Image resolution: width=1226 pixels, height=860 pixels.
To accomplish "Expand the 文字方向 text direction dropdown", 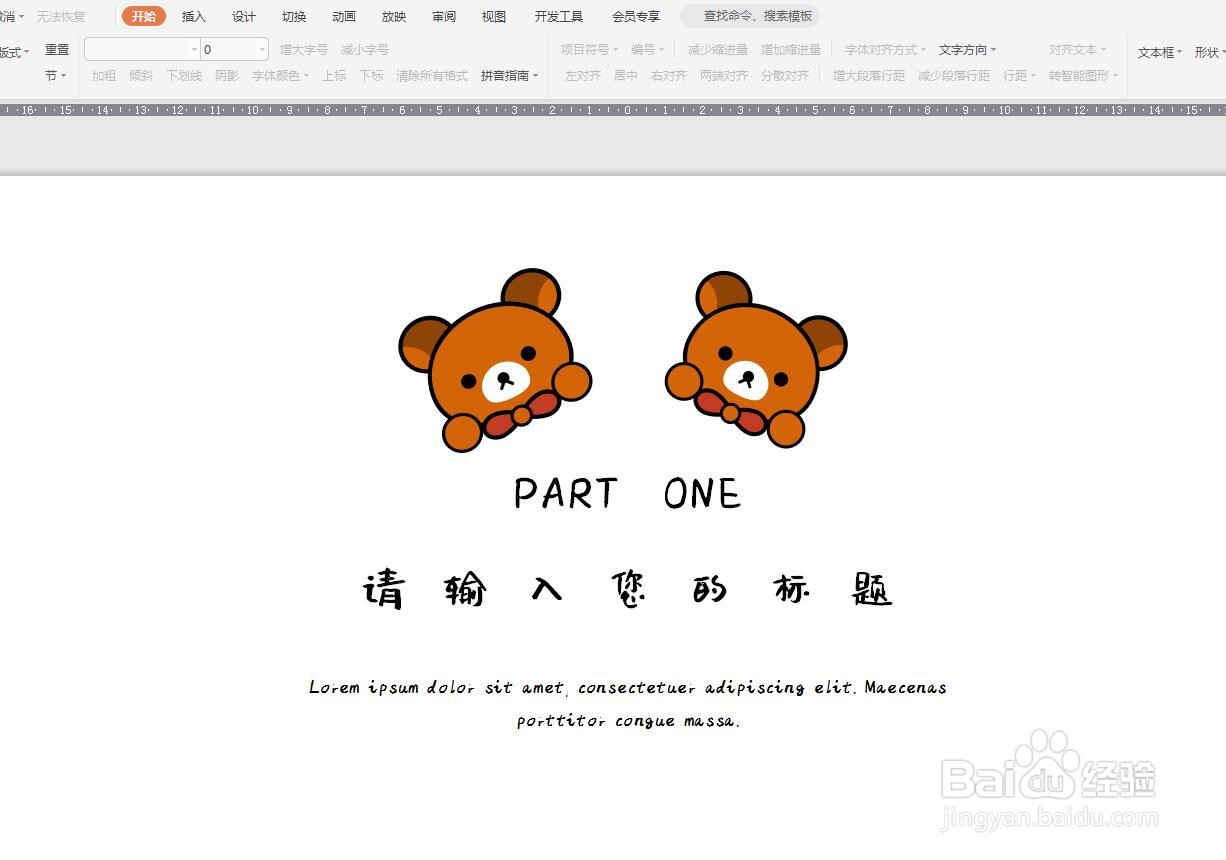I will (967, 49).
